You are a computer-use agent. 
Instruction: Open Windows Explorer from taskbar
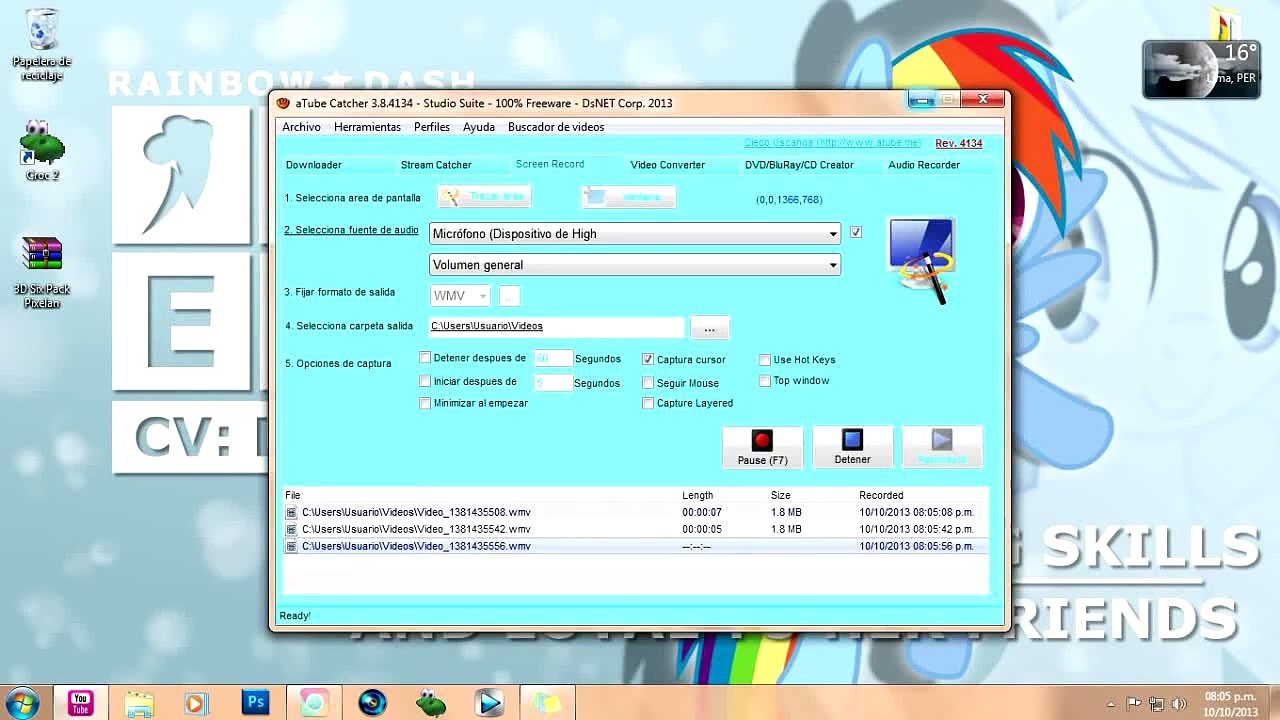coord(139,703)
